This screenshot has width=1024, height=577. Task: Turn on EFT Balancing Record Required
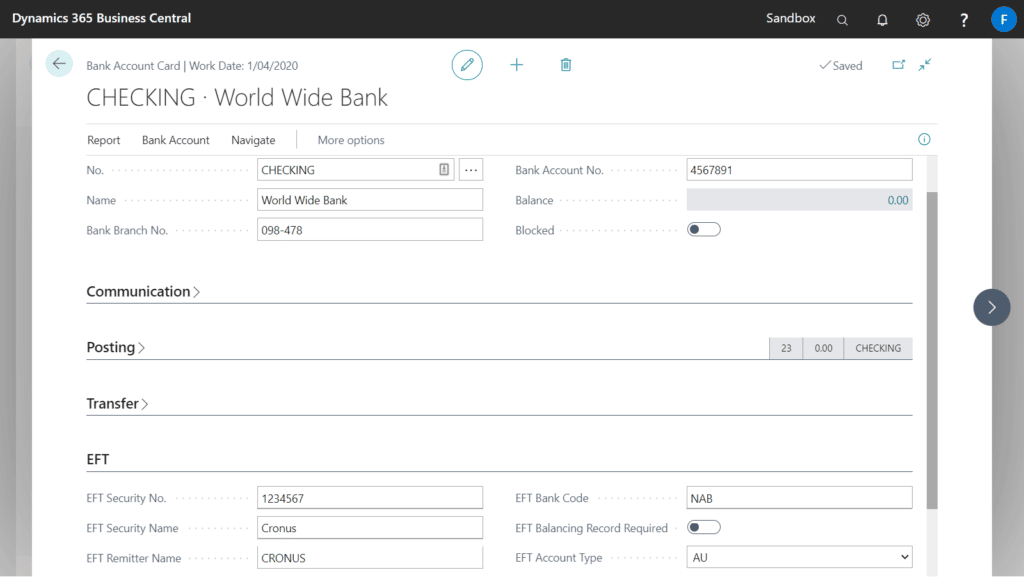(703, 527)
